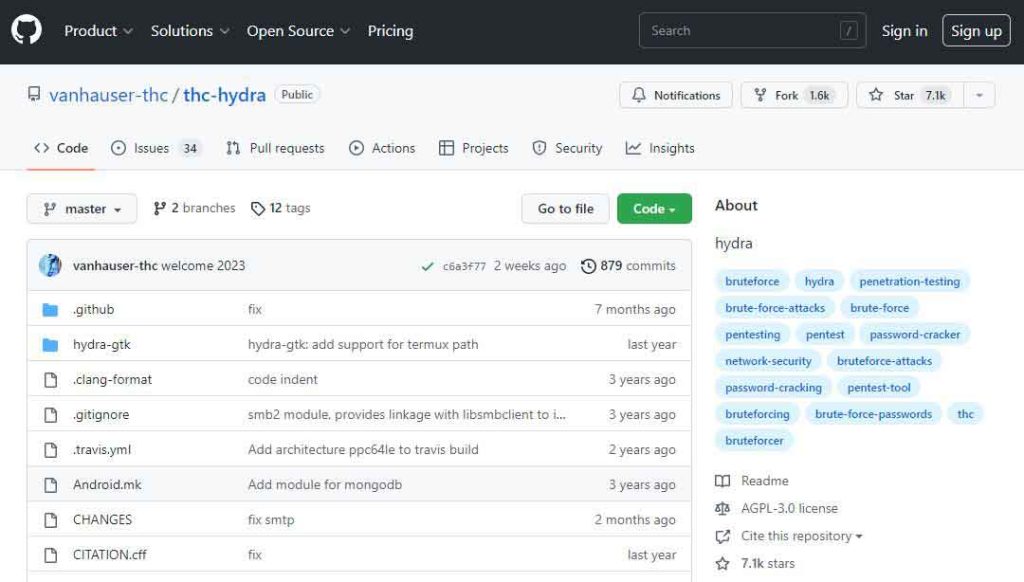Open the green Code dropdown
The width and height of the screenshot is (1024, 582).
[654, 209]
